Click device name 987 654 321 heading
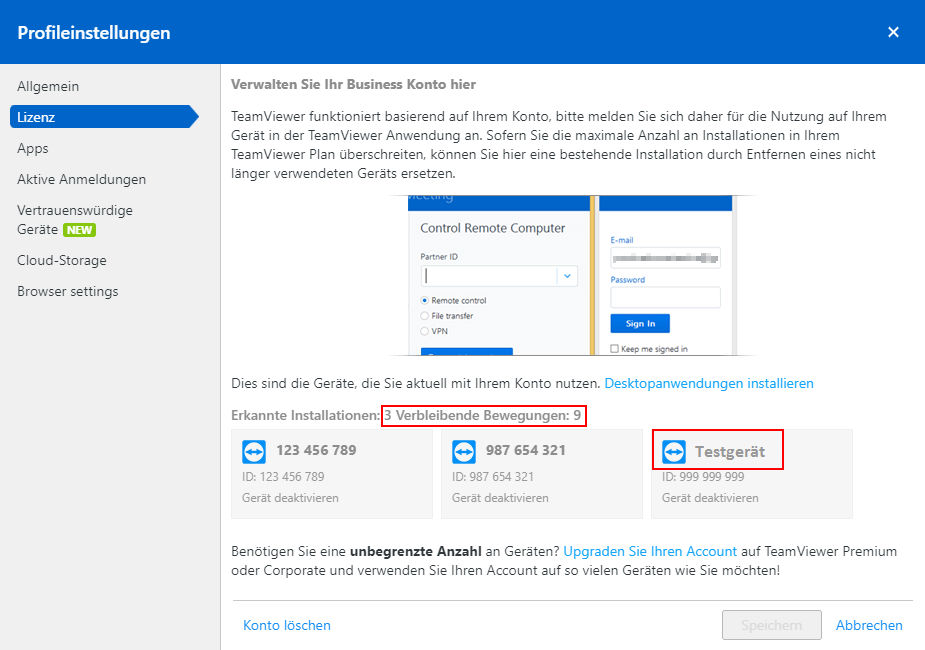925x650 pixels. [526, 450]
